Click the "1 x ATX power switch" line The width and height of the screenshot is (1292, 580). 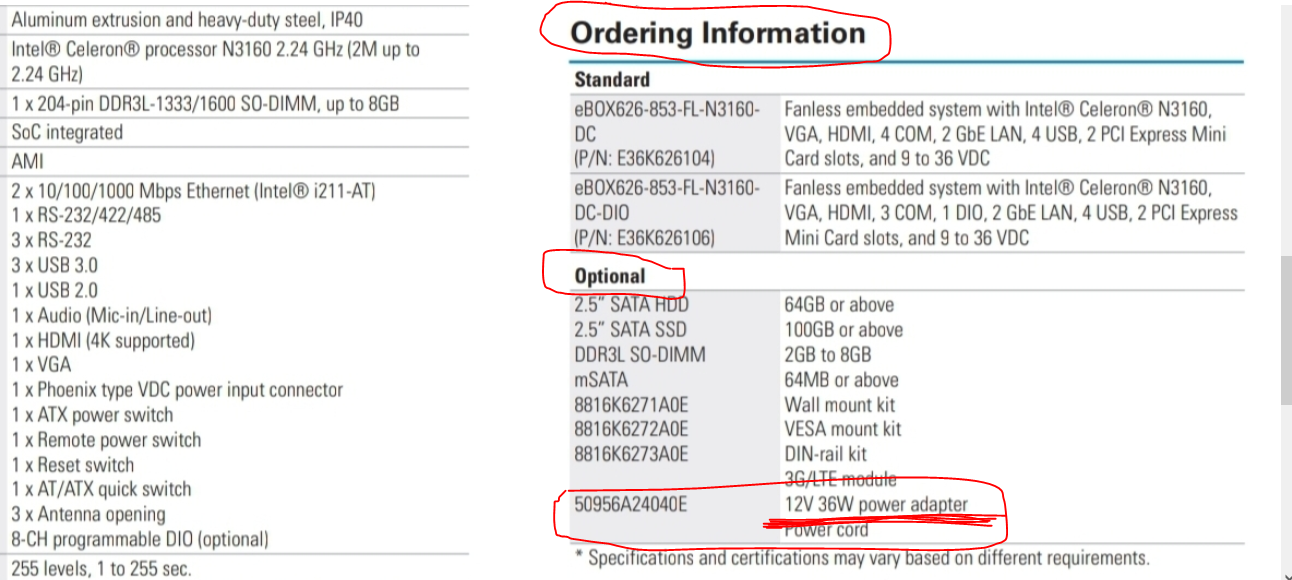coord(92,415)
